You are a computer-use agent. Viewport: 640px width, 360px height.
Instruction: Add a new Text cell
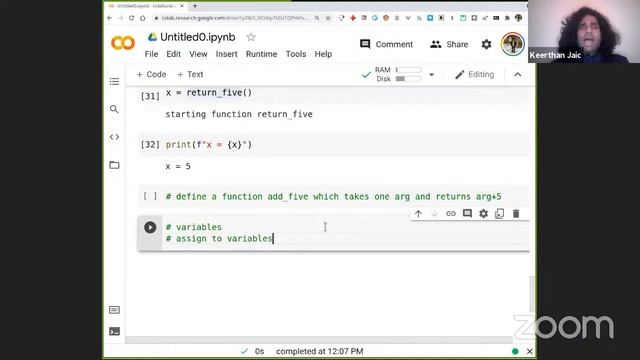coord(190,74)
